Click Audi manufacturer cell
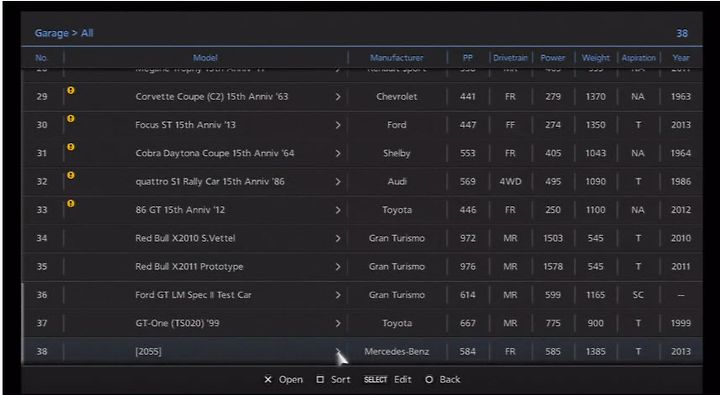The height and width of the screenshot is (395, 720). point(397,182)
